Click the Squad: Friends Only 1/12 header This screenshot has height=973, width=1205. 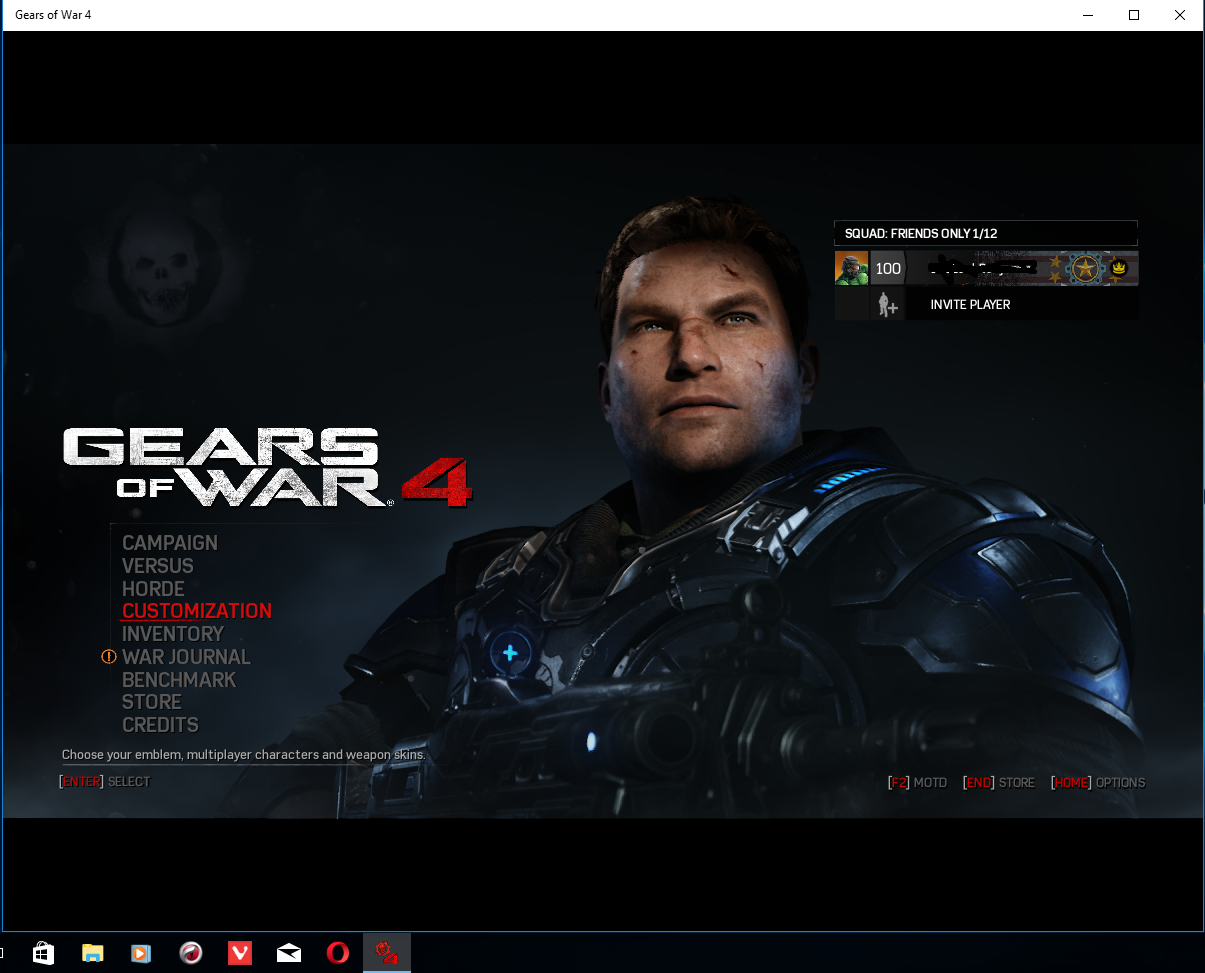986,233
